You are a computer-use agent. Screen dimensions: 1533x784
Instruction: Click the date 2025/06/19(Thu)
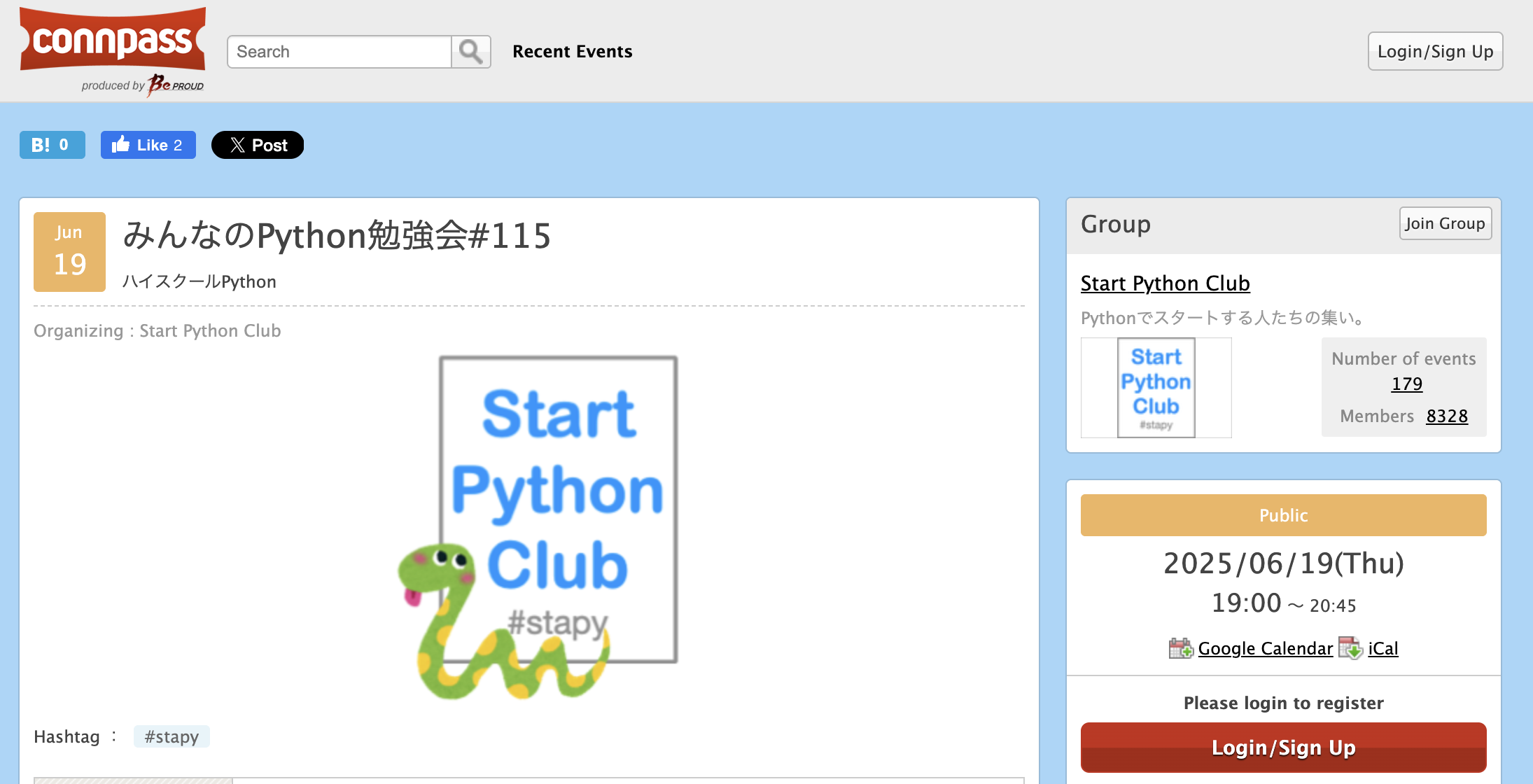coord(1283,563)
